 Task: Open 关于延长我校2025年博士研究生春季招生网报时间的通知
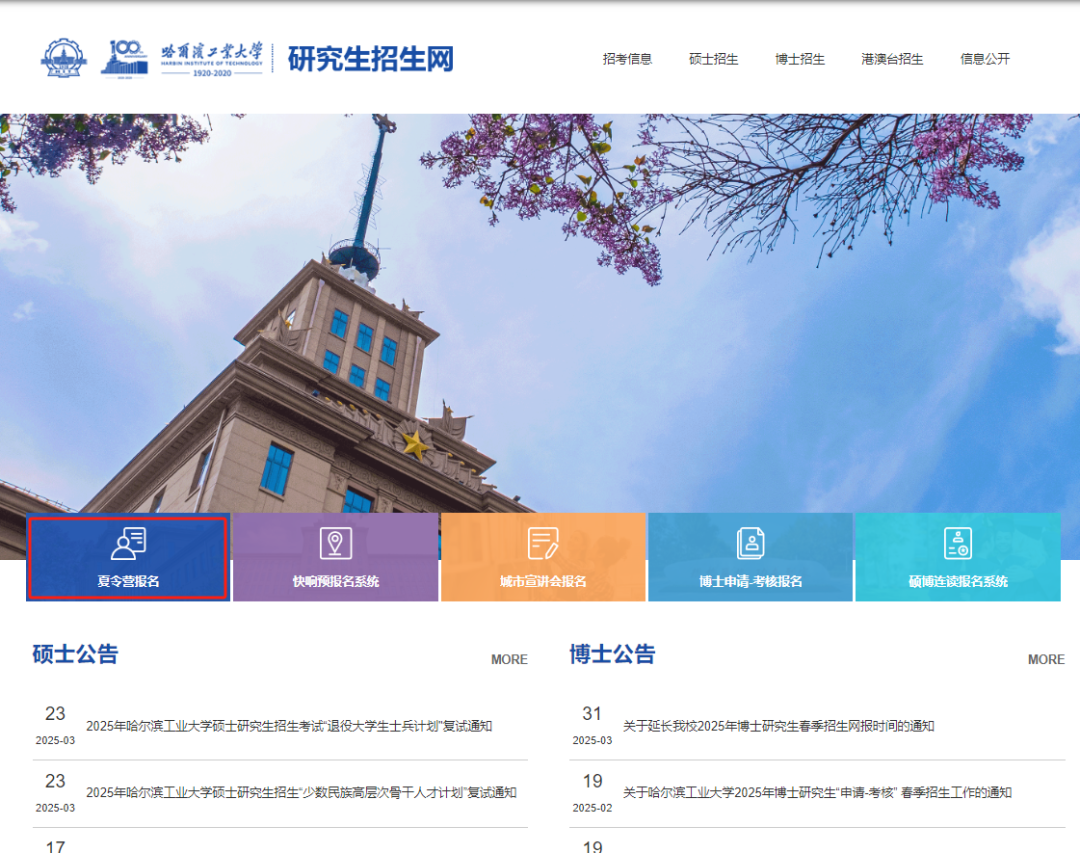[x=778, y=726]
